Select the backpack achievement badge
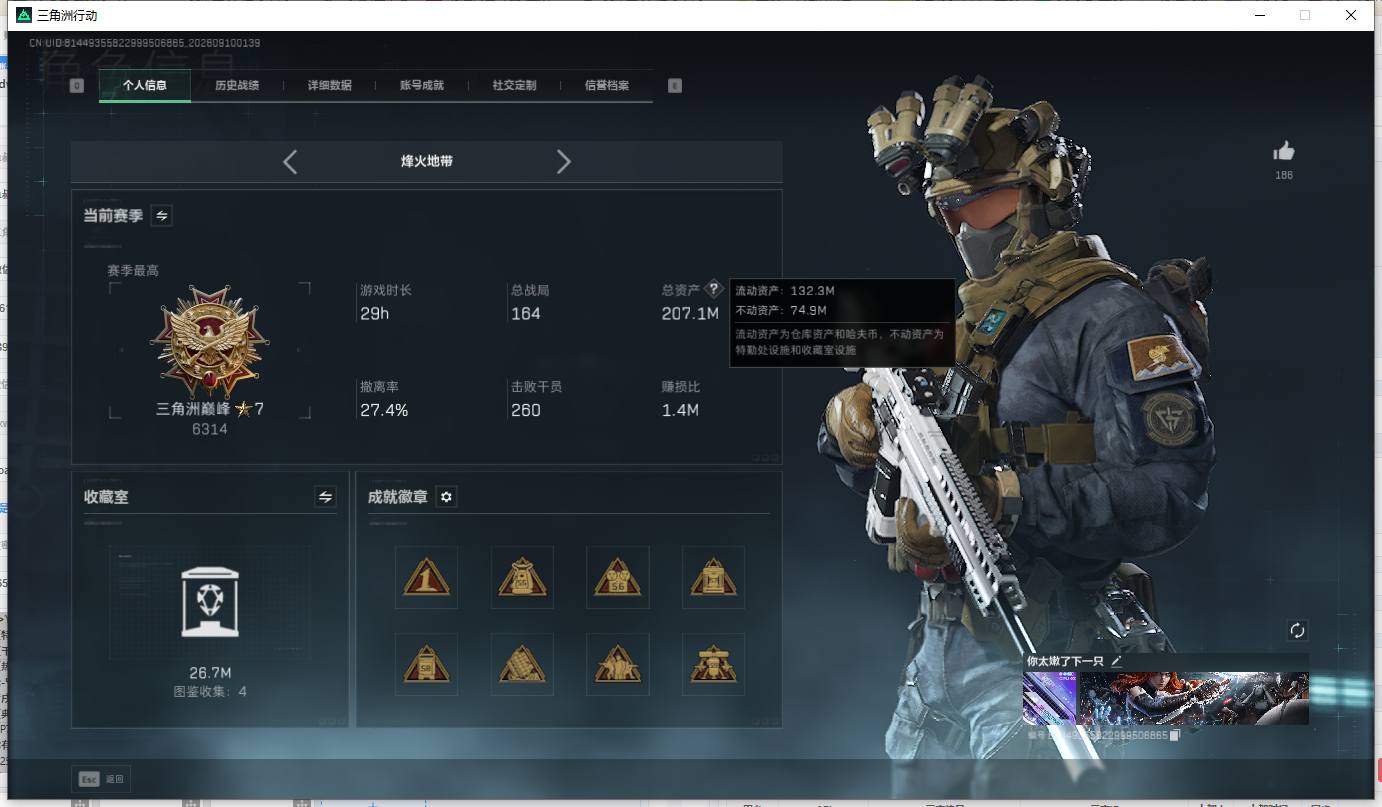Screen dimensions: 1382x807 click(522, 577)
